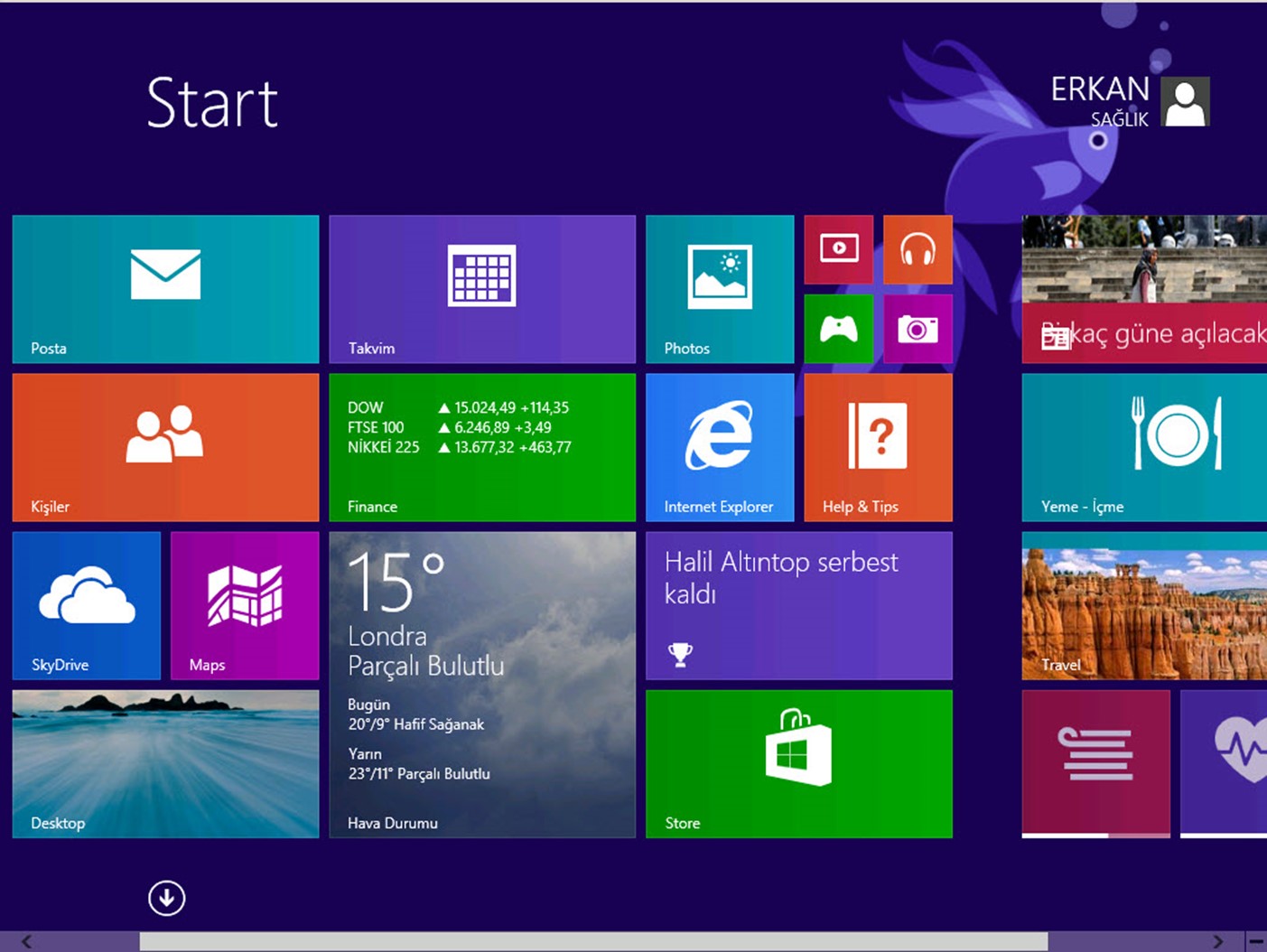The height and width of the screenshot is (952, 1267).
Task: Click the left arrow of horizontal scrollbar
Action: pyautogui.click(x=26, y=941)
